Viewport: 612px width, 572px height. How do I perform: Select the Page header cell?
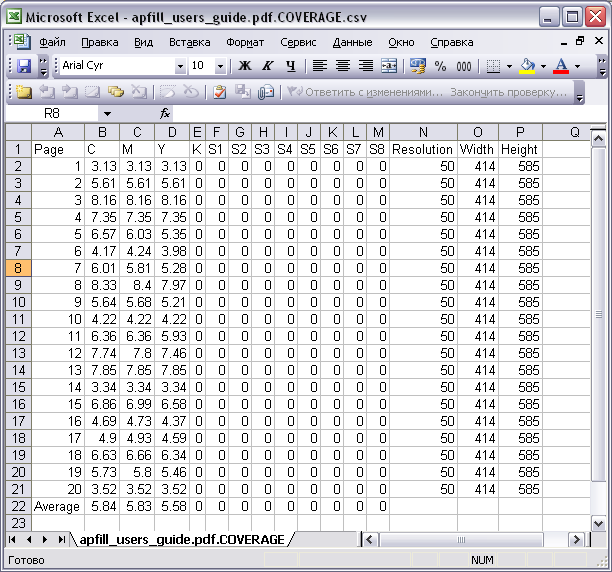(x=58, y=149)
